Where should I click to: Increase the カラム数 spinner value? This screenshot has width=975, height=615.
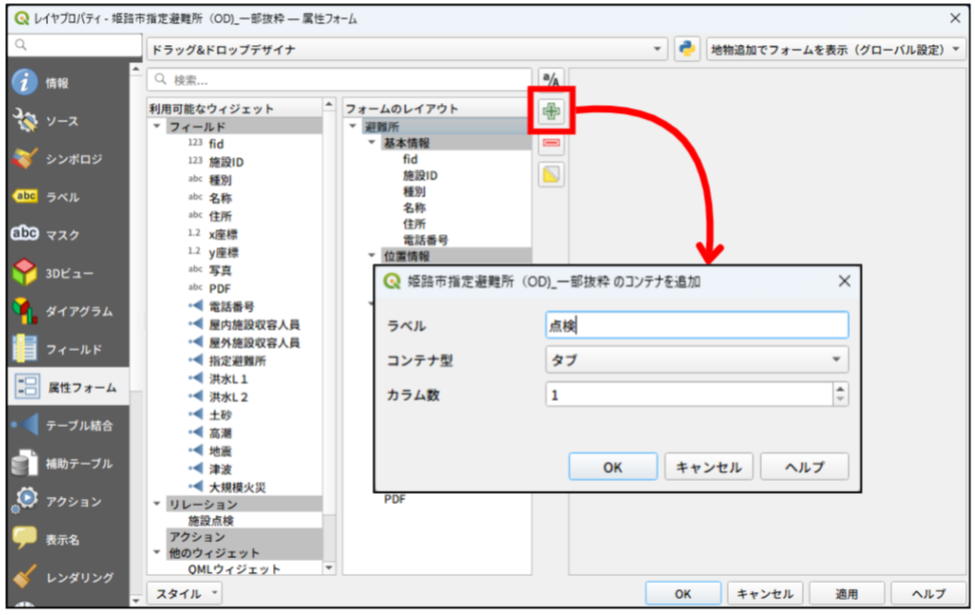pyautogui.click(x=840, y=389)
